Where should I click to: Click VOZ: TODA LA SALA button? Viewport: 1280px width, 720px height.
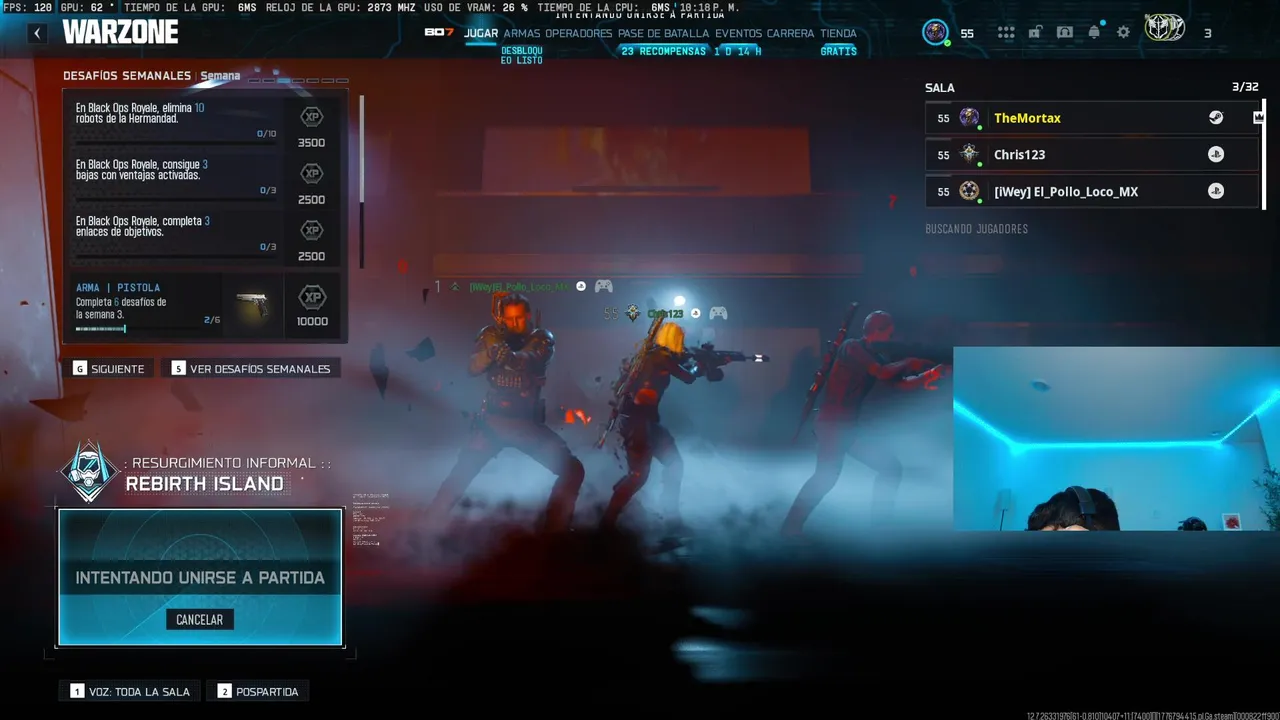130,691
